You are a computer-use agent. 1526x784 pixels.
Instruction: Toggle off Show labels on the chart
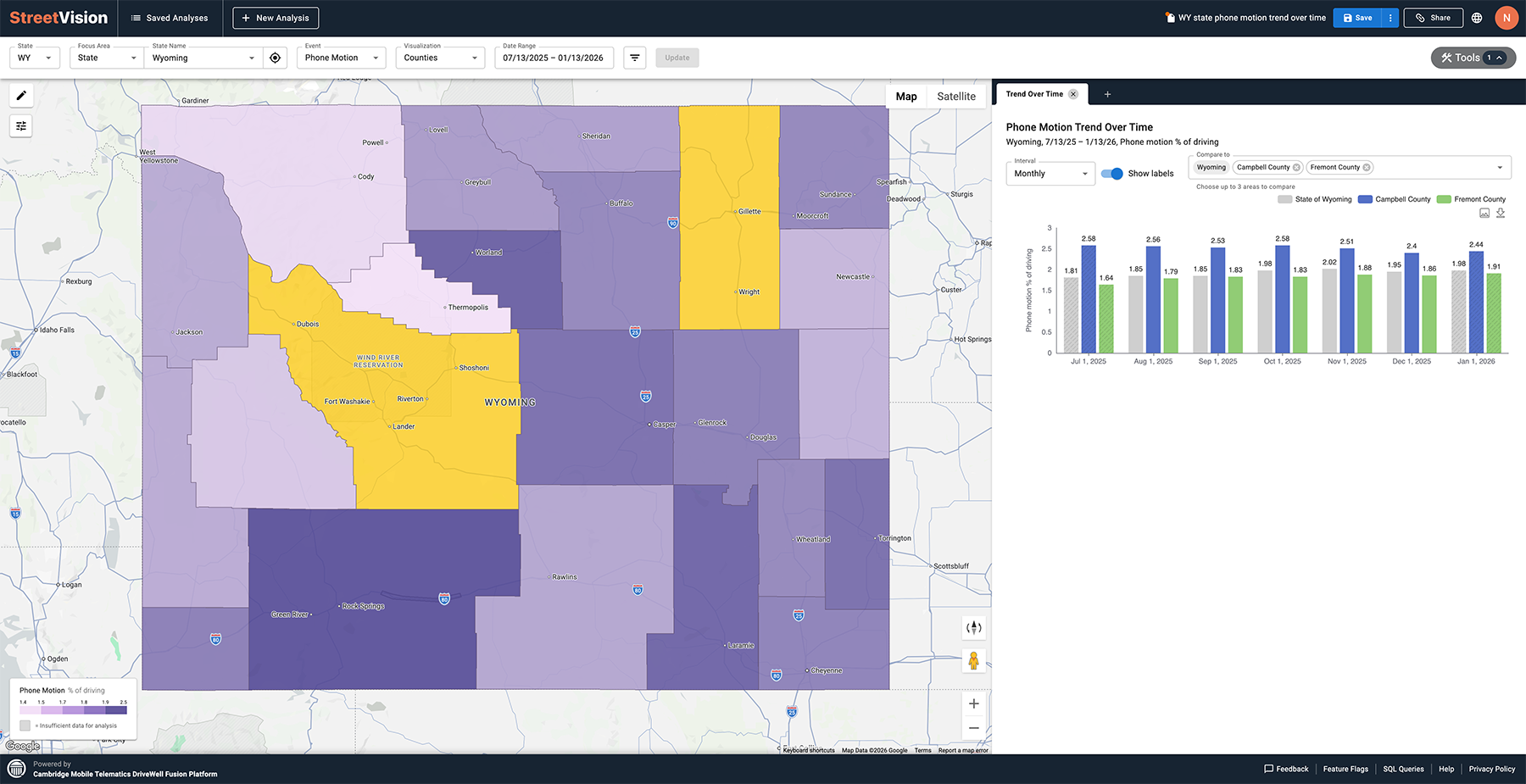[1111, 173]
